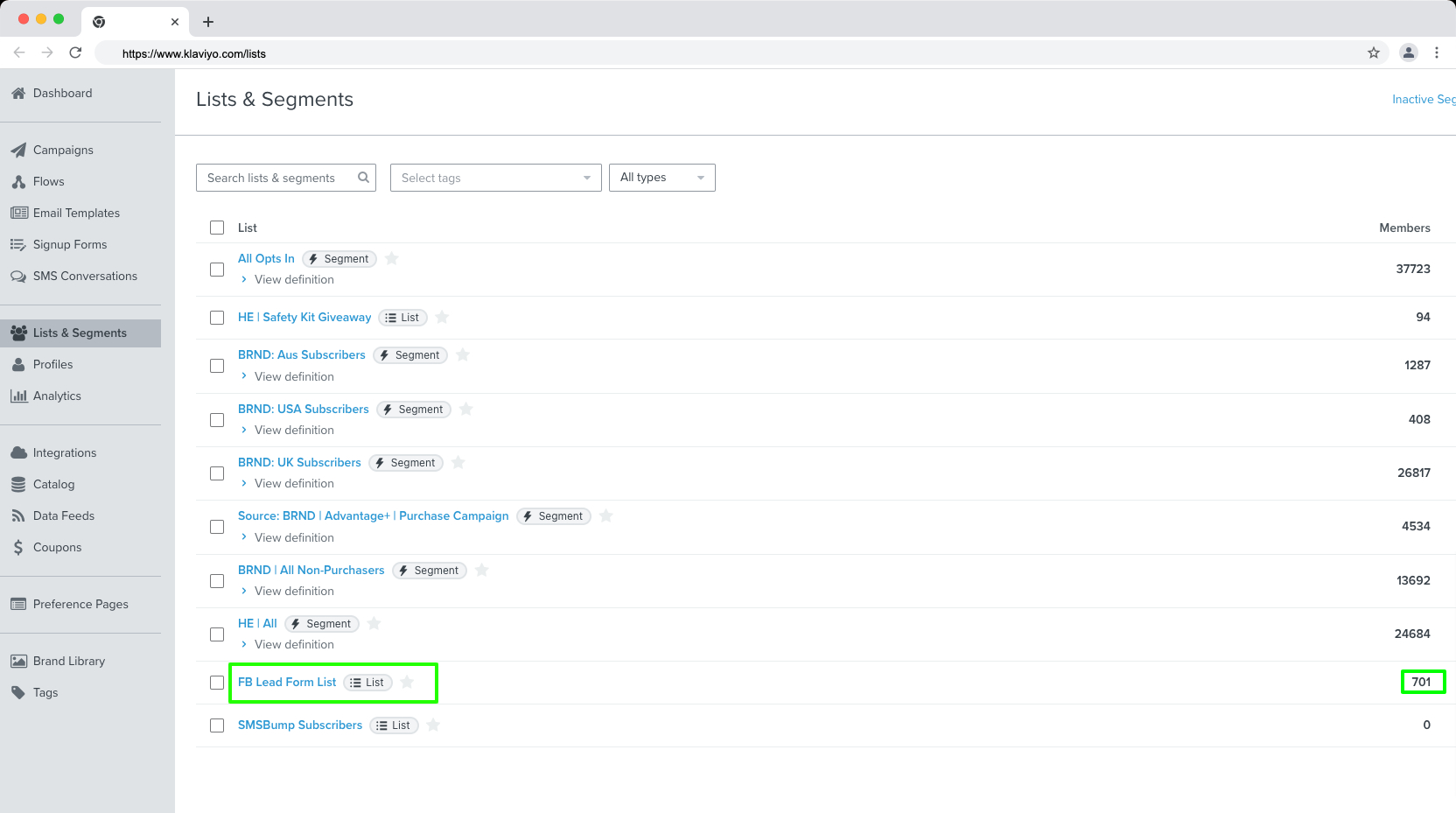Star the FB Lead Form List

click(407, 682)
